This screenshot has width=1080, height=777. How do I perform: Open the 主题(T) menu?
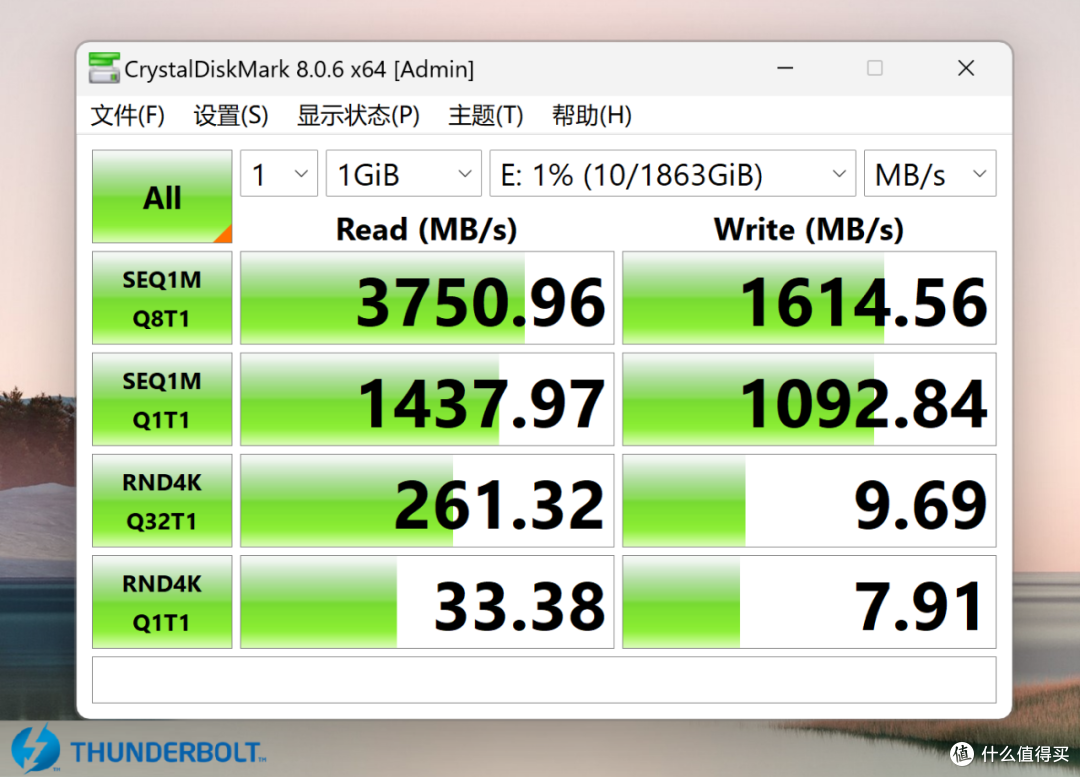tap(486, 115)
